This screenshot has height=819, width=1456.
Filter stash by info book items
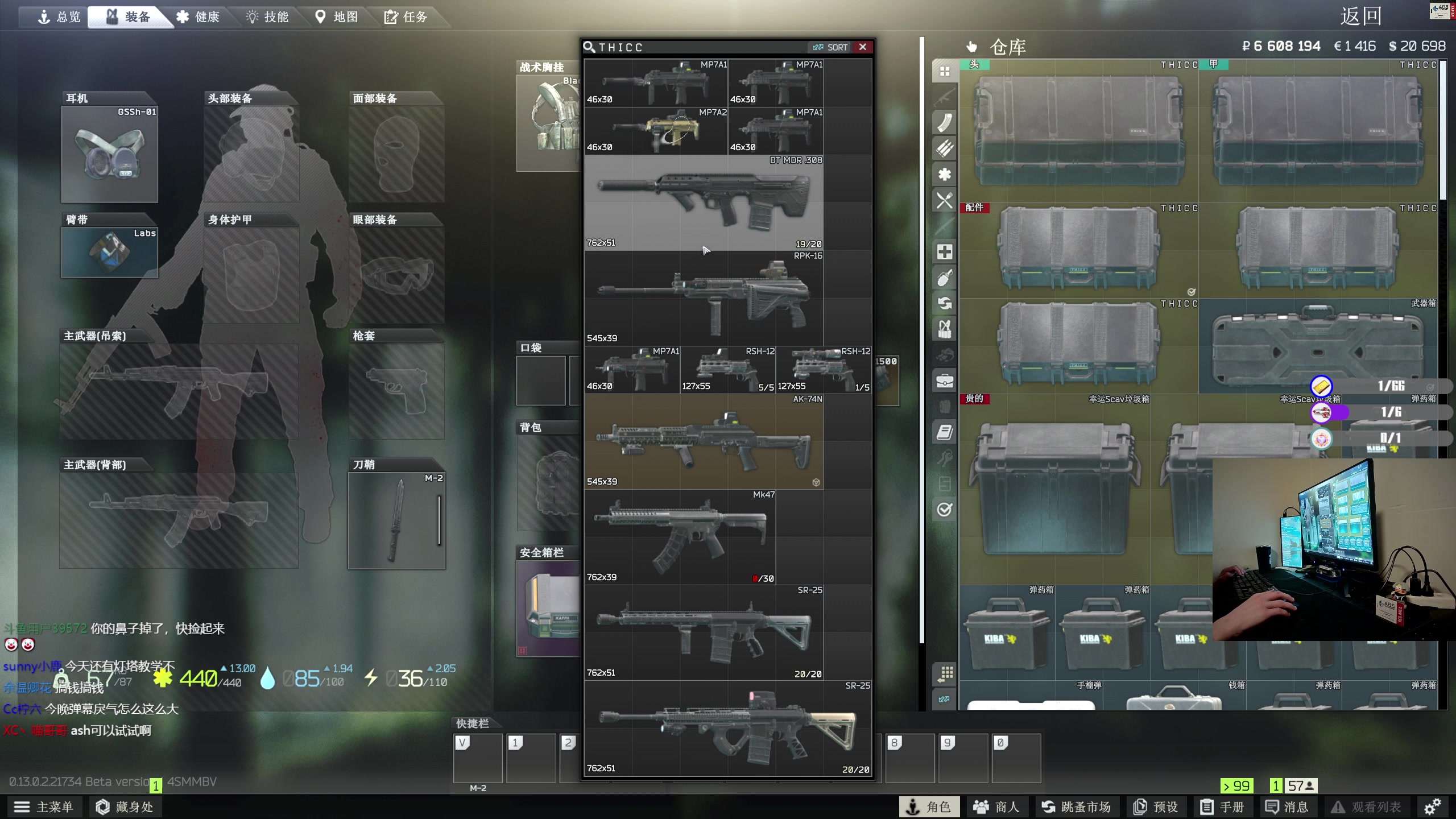click(x=945, y=432)
